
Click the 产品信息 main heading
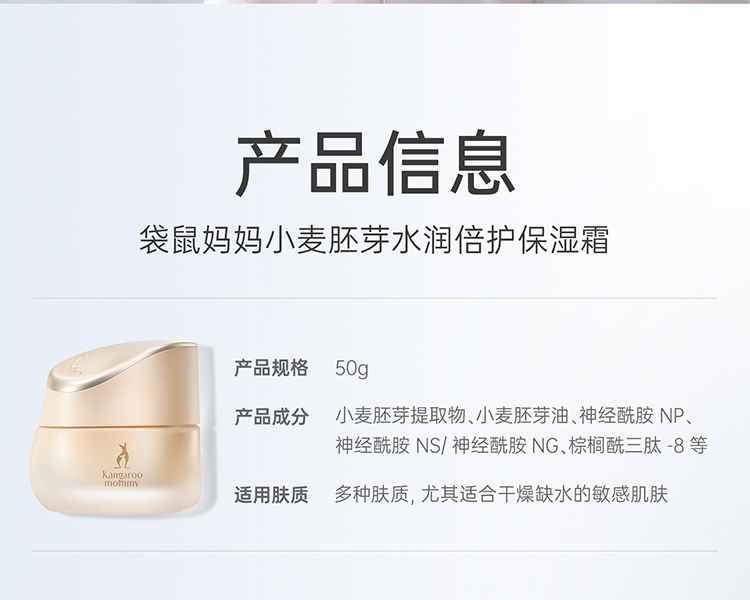[x=375, y=161]
